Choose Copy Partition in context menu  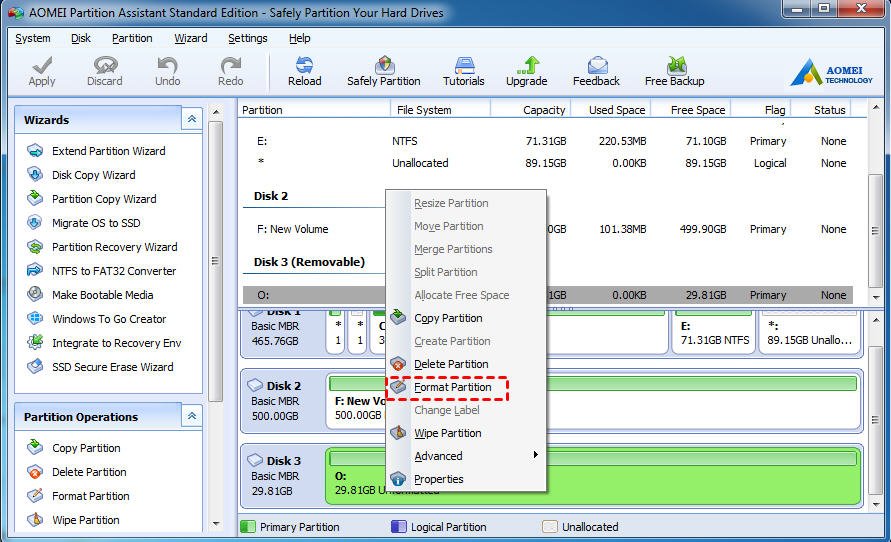click(x=466, y=318)
